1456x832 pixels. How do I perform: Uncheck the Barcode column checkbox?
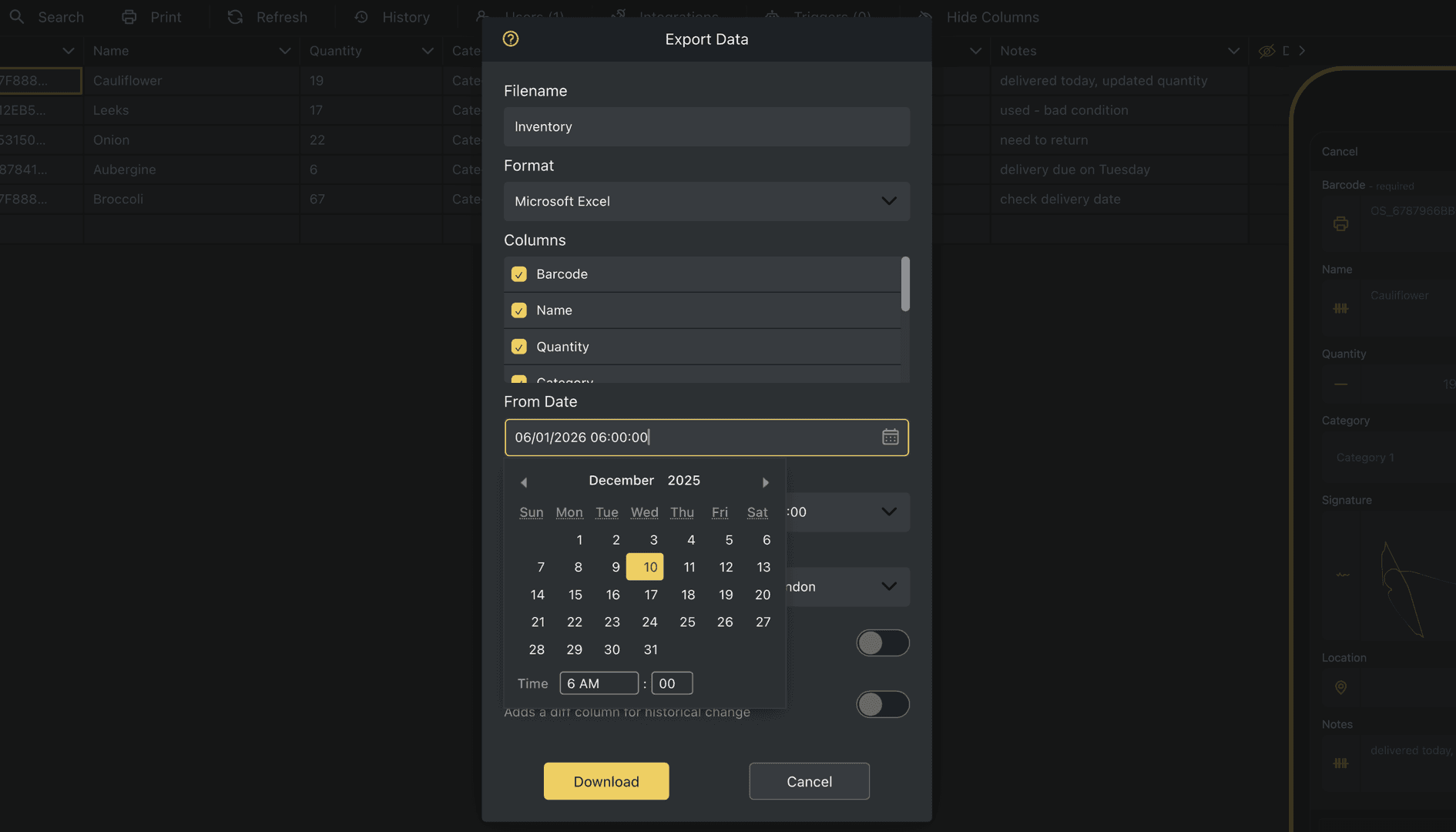(x=518, y=273)
